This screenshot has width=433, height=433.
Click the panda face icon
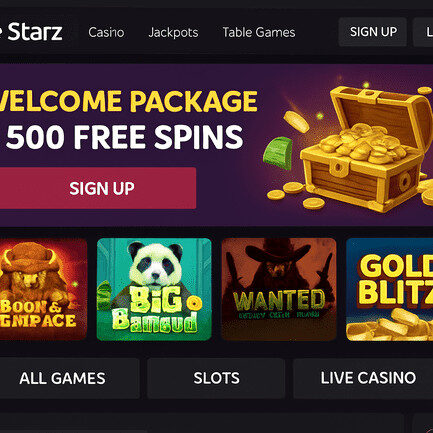pos(155,263)
